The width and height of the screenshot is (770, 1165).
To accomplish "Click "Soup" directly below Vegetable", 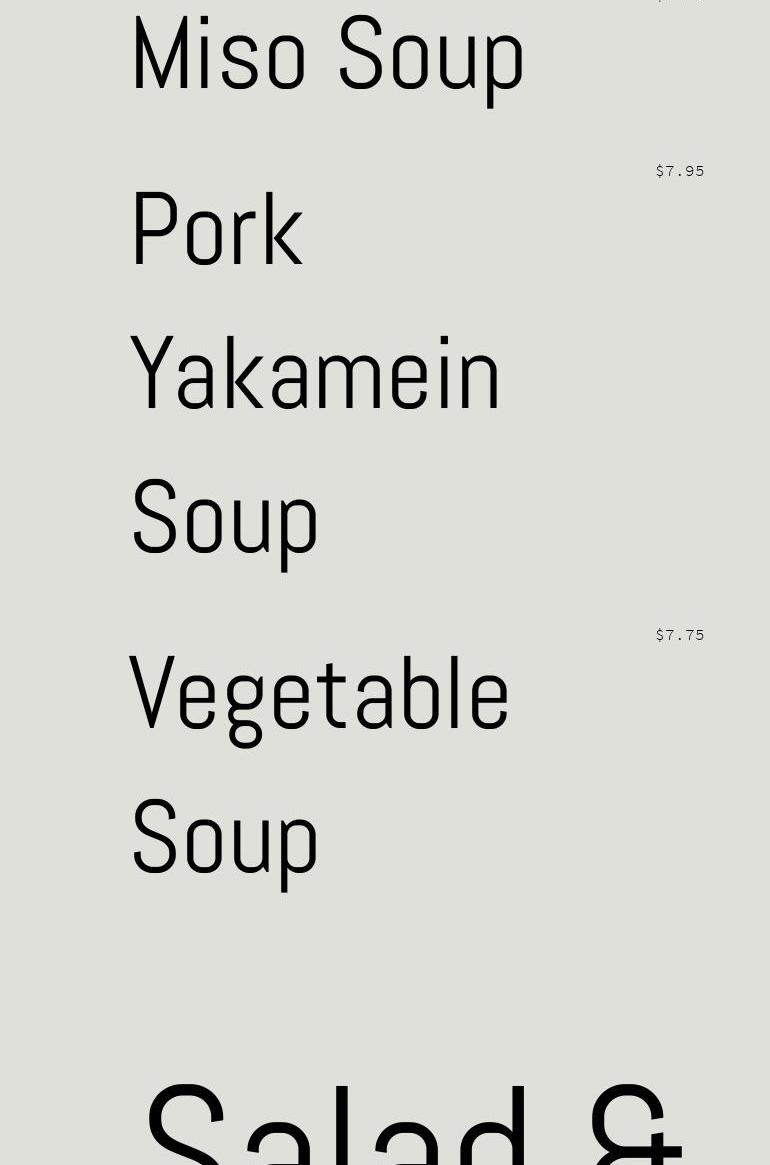I will tap(225, 838).
